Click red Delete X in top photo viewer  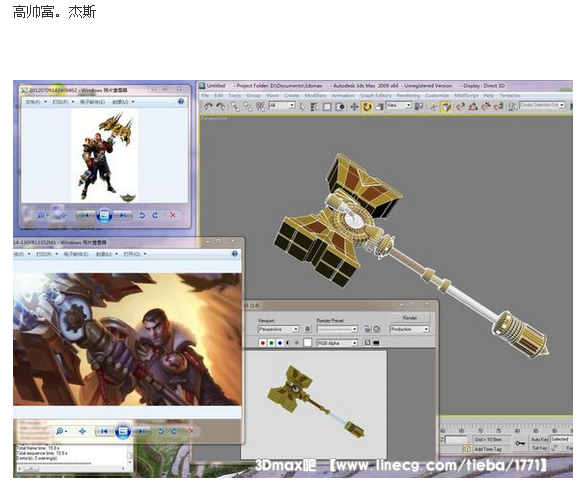coord(173,215)
